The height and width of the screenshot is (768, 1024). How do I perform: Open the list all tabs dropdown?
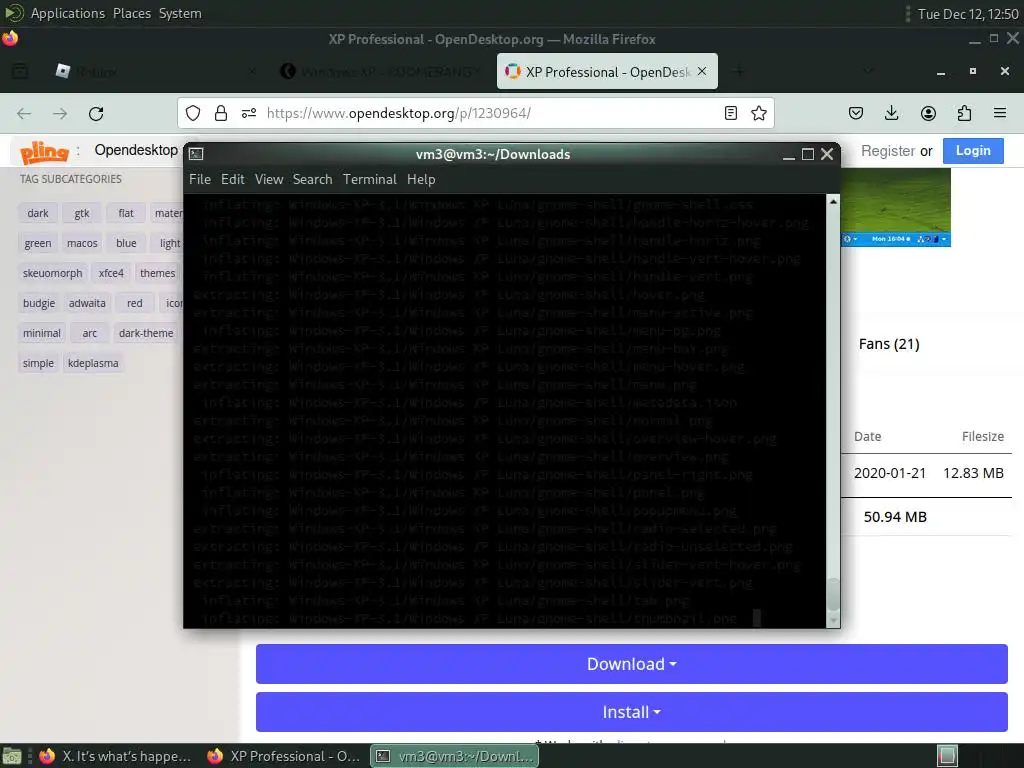(x=868, y=71)
